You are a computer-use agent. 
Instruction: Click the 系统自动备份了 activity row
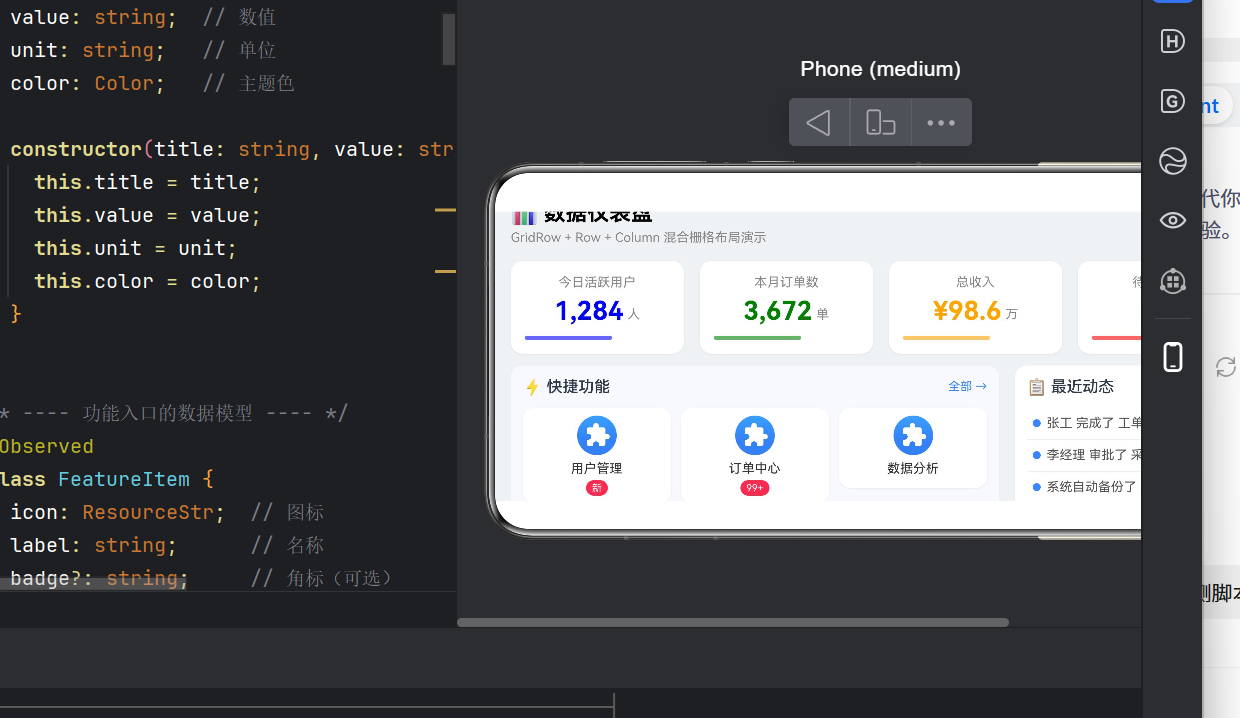1087,487
